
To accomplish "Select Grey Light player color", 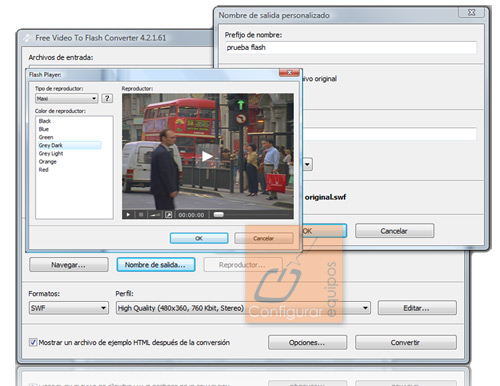I will [x=51, y=153].
